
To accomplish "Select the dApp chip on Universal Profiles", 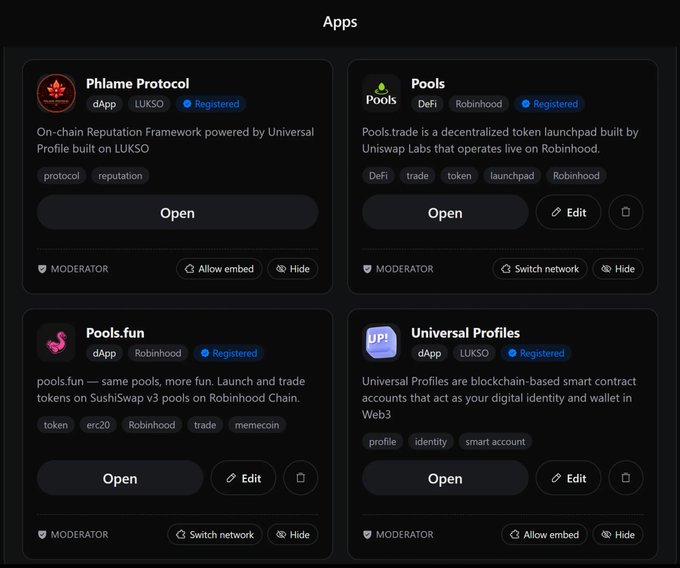I will coord(429,353).
